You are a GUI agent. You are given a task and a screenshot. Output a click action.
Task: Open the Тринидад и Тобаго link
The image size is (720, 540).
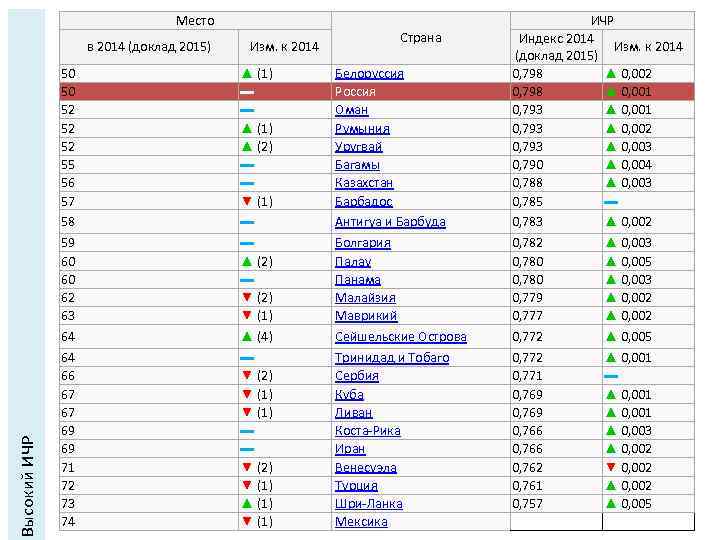pyautogui.click(x=392, y=358)
